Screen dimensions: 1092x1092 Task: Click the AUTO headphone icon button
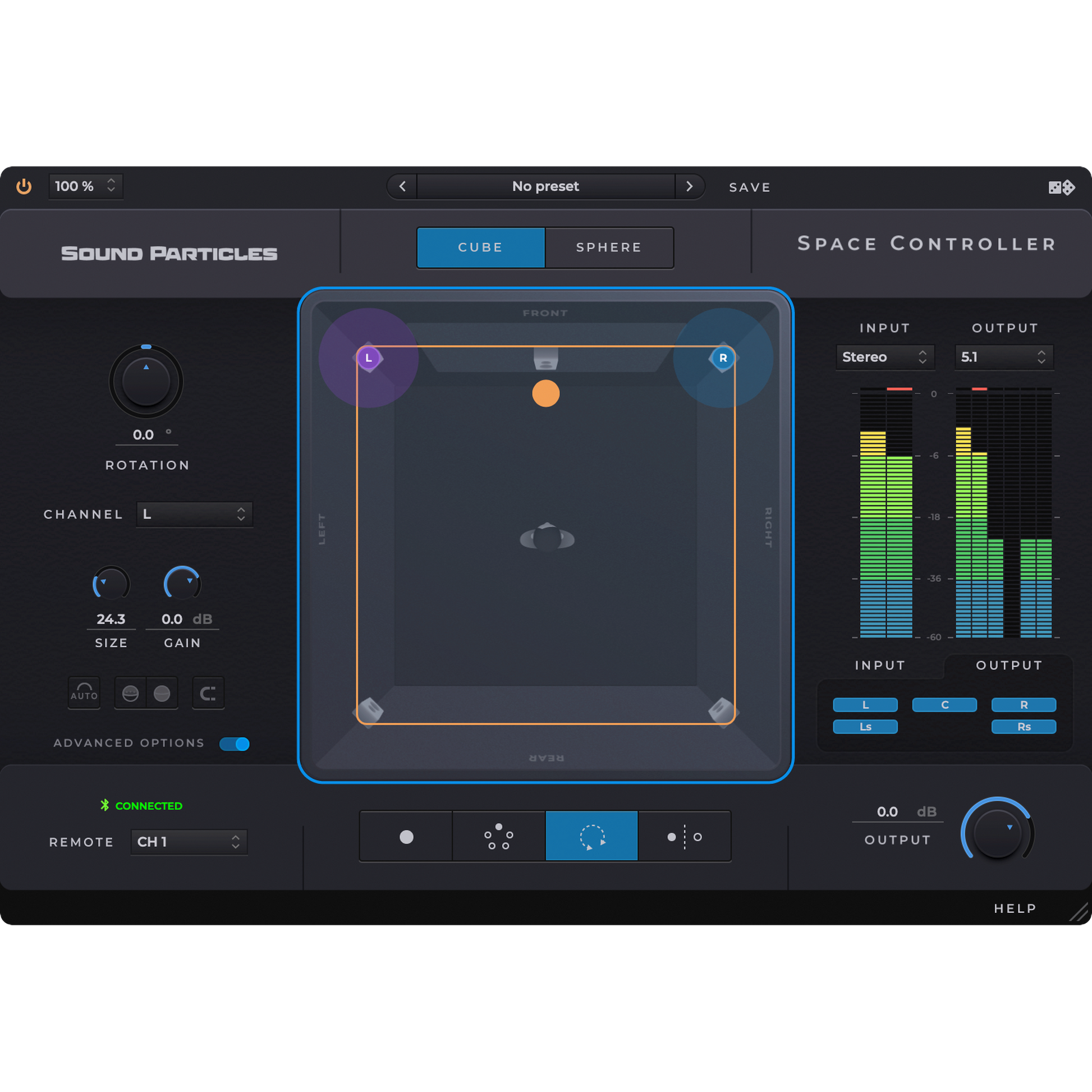[84, 692]
